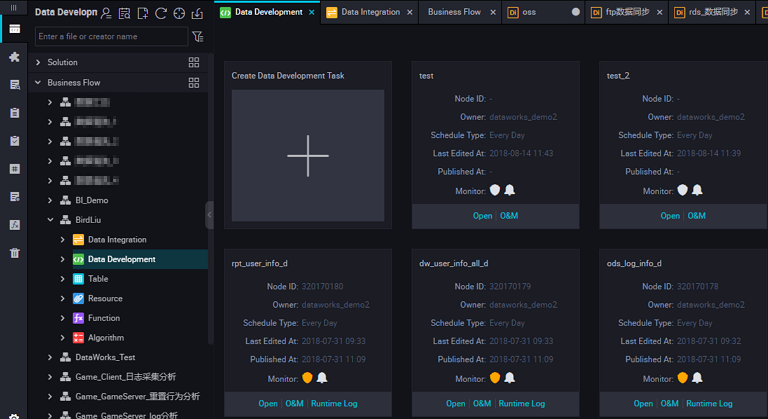This screenshot has height=419, width=768.
Task: Toggle the orange shield on the rpt_user_info_d card
Action: pos(307,378)
